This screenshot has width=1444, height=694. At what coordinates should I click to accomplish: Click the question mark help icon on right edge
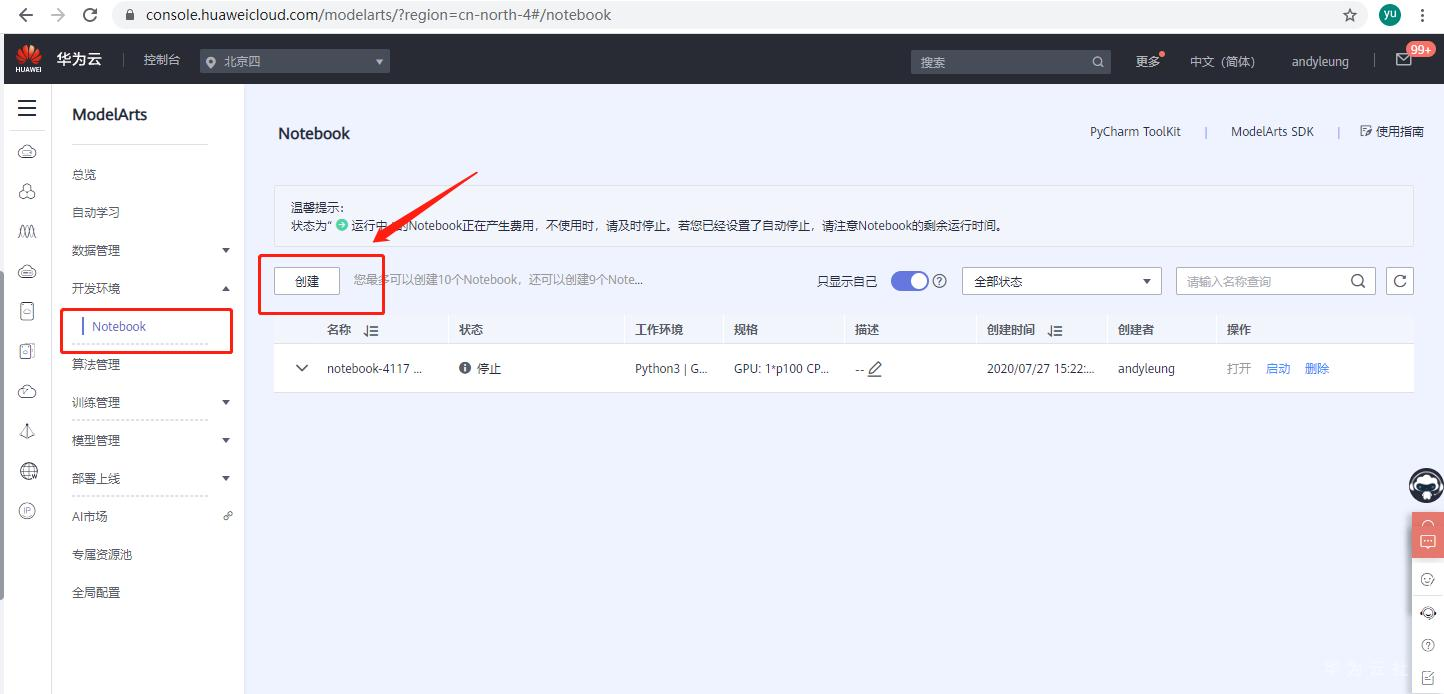1428,646
